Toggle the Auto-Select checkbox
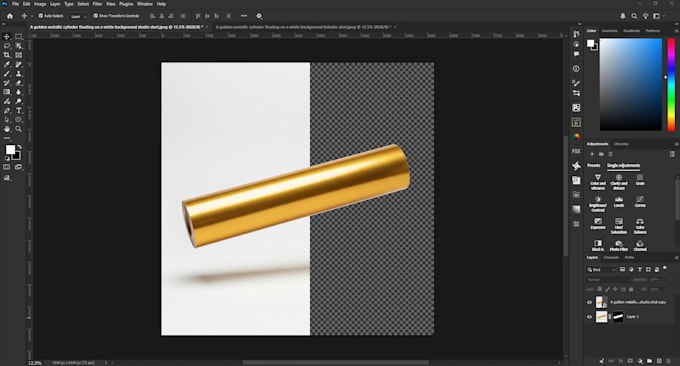The width and height of the screenshot is (680, 366). (x=41, y=16)
